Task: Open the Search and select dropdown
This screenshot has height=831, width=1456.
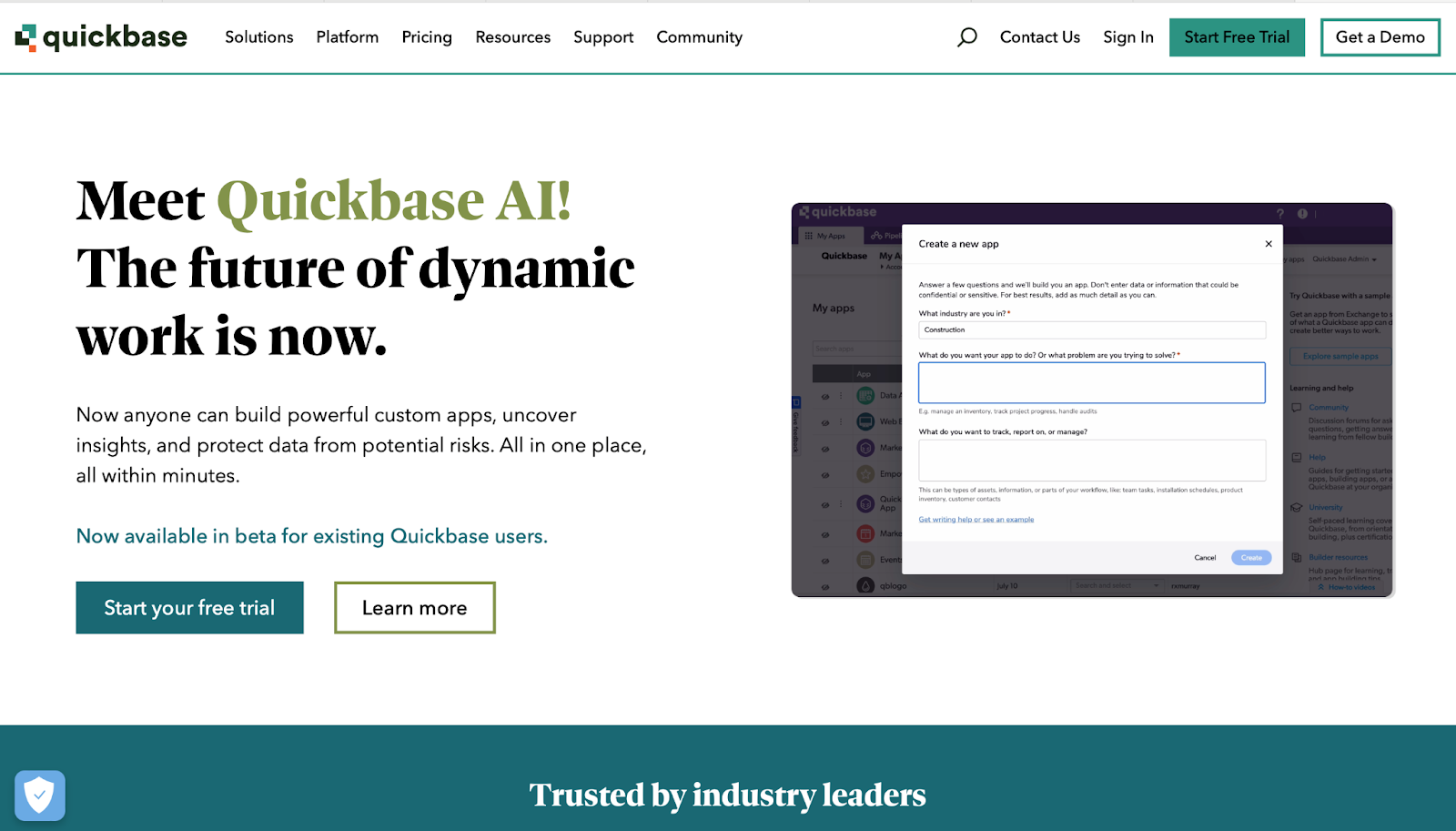Action: 1116,585
